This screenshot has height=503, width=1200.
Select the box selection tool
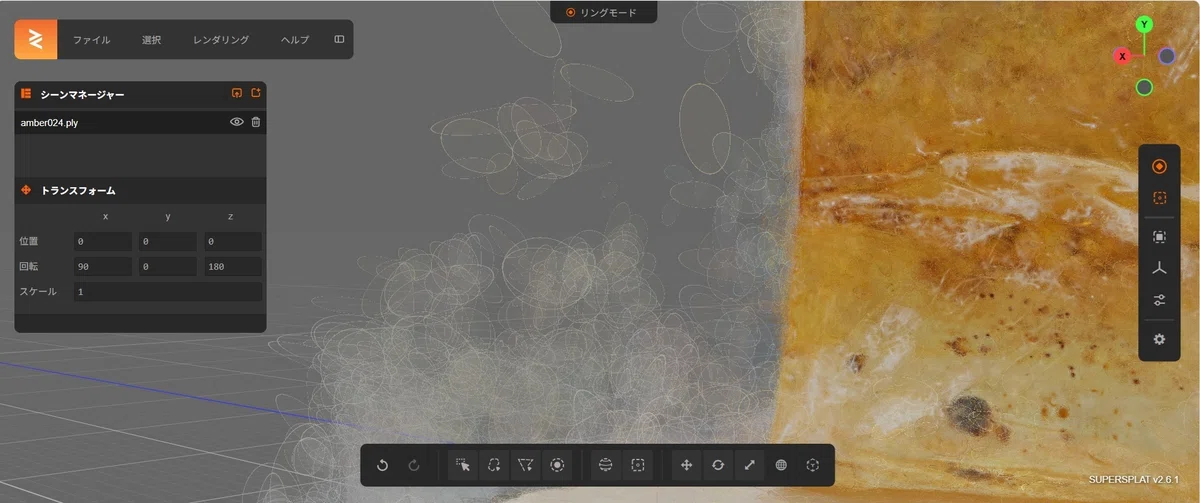637,465
